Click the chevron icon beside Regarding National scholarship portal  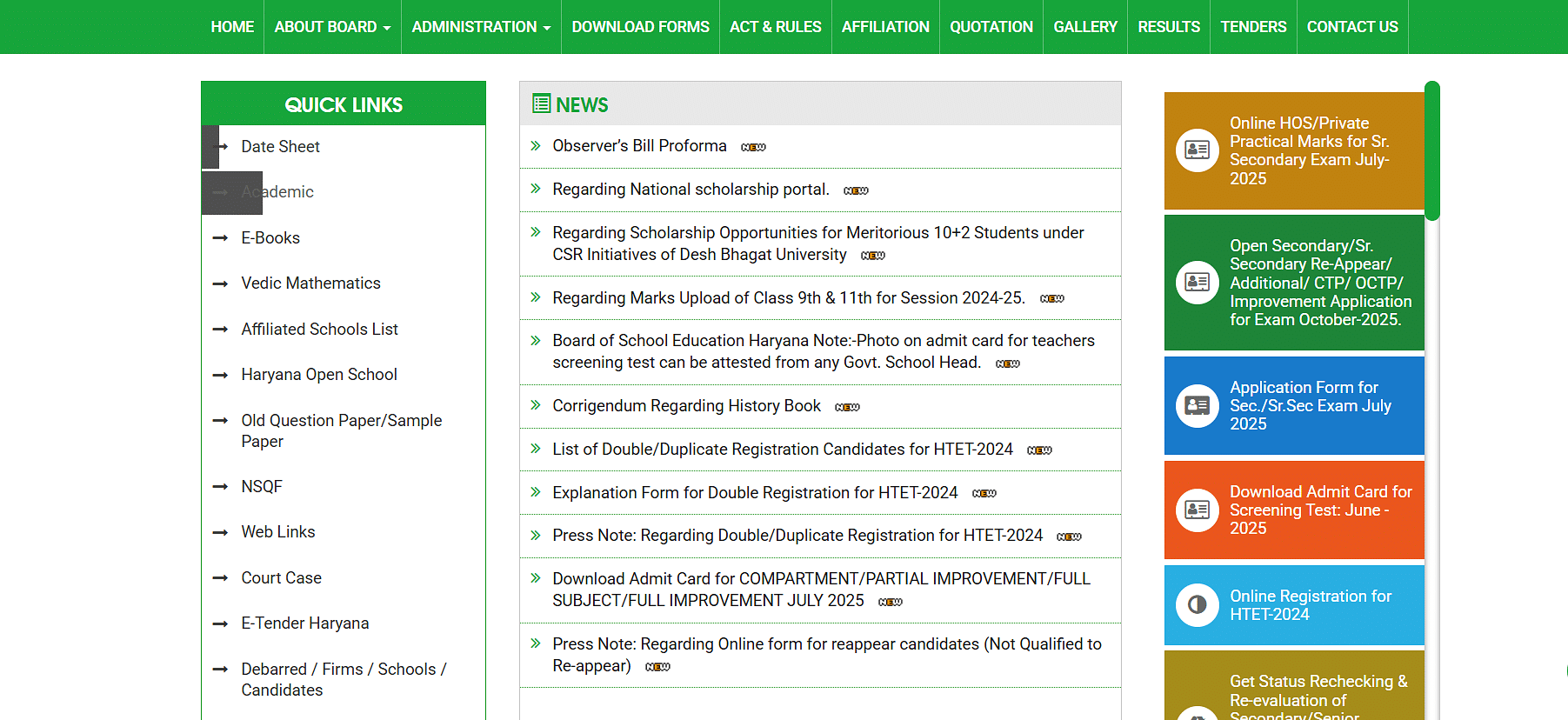536,189
